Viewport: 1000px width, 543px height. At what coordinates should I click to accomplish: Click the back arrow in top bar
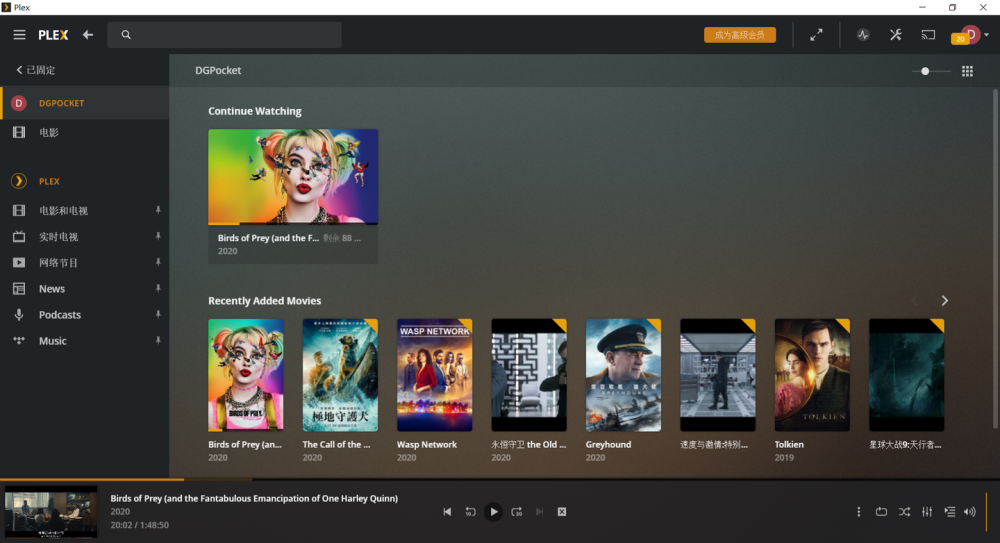(88, 34)
